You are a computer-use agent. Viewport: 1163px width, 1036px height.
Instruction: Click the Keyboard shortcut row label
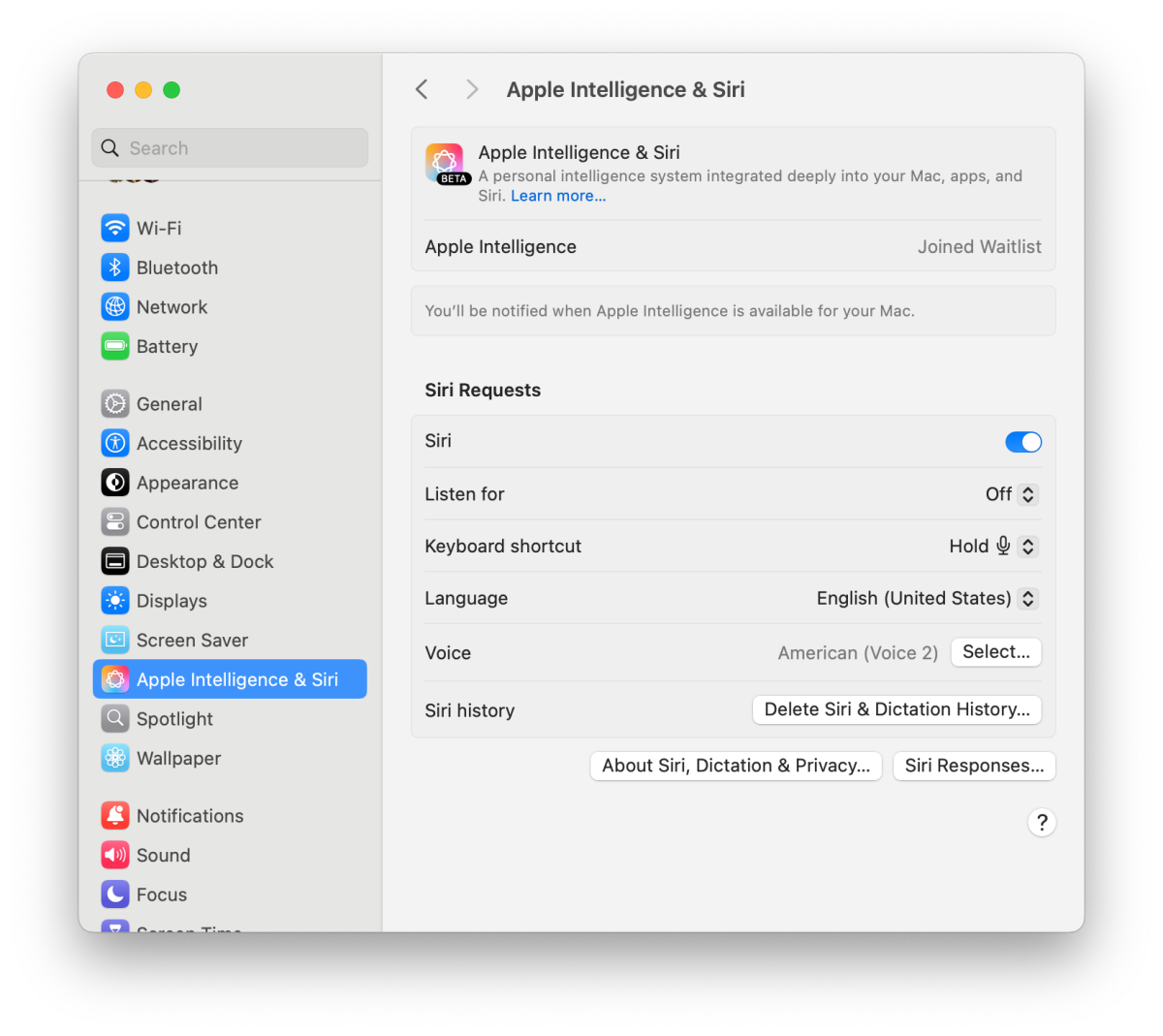503,547
